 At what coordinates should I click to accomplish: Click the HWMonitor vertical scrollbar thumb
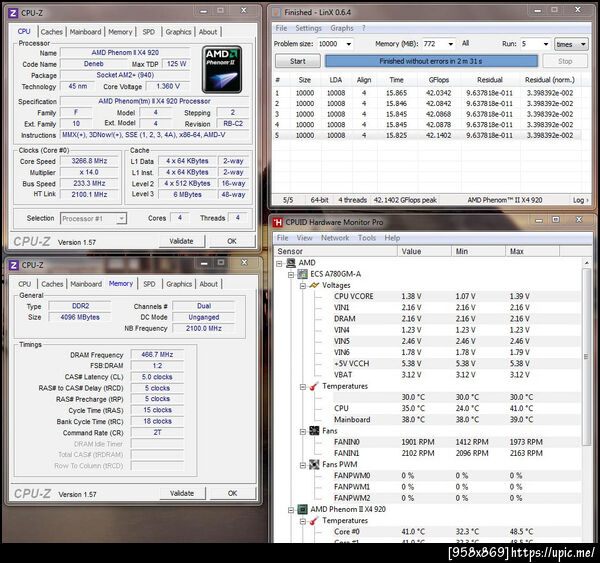point(586,356)
